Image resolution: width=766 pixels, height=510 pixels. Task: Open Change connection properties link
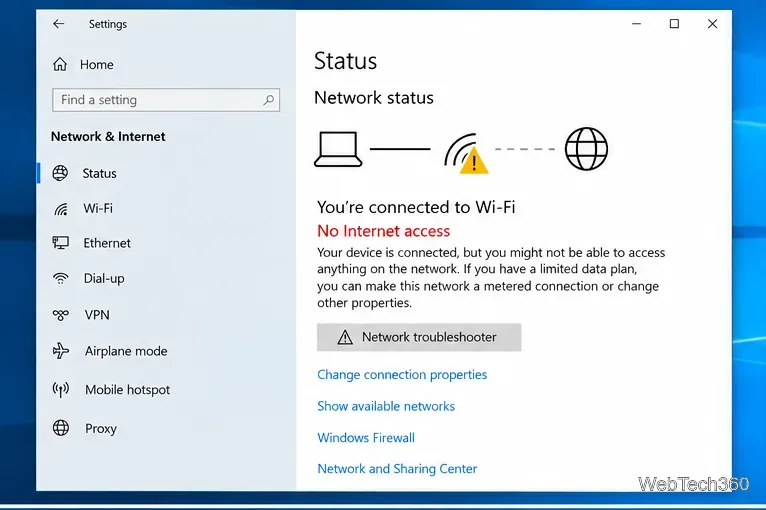click(x=402, y=375)
